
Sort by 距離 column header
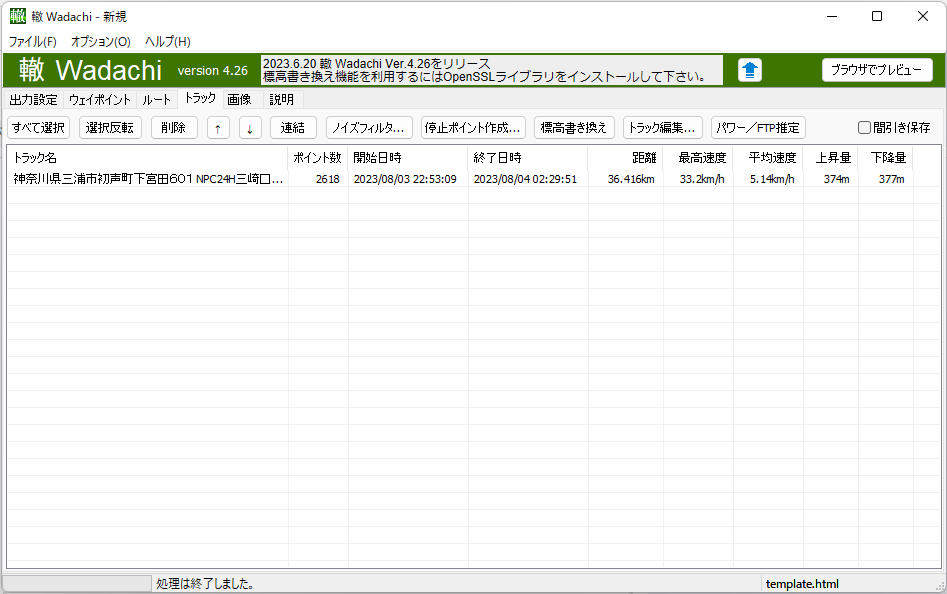pyautogui.click(x=625, y=158)
